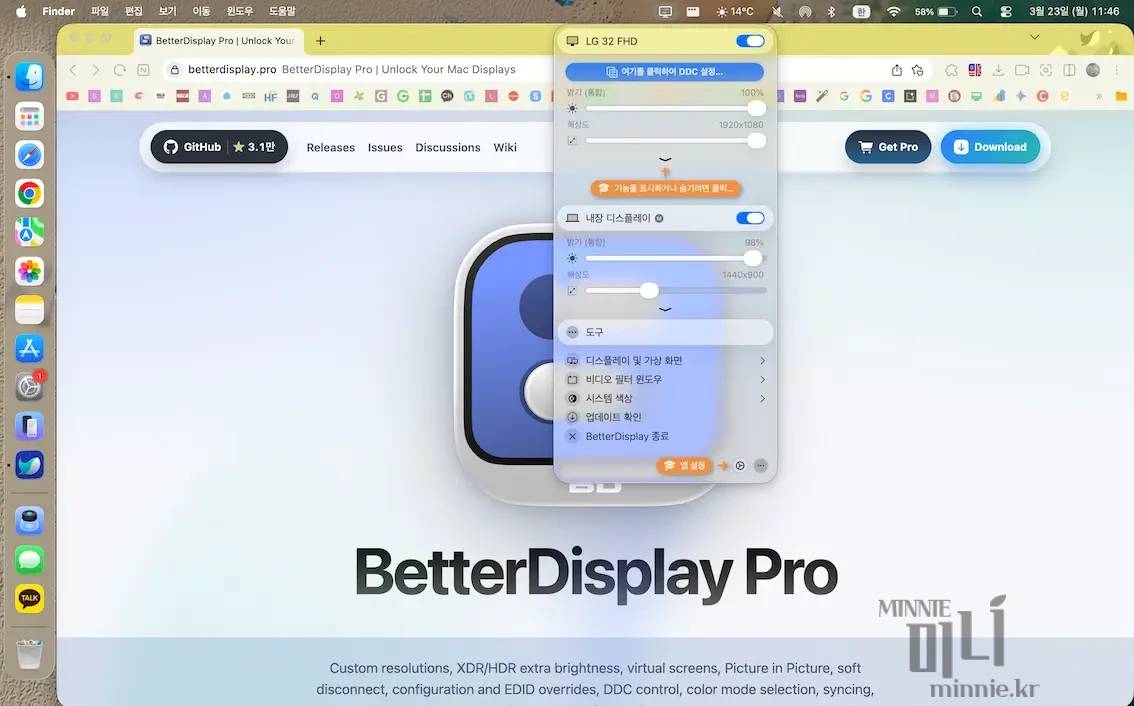Open Control Center in the menu bar
Image resolution: width=1134 pixels, height=706 pixels.
click(1006, 12)
